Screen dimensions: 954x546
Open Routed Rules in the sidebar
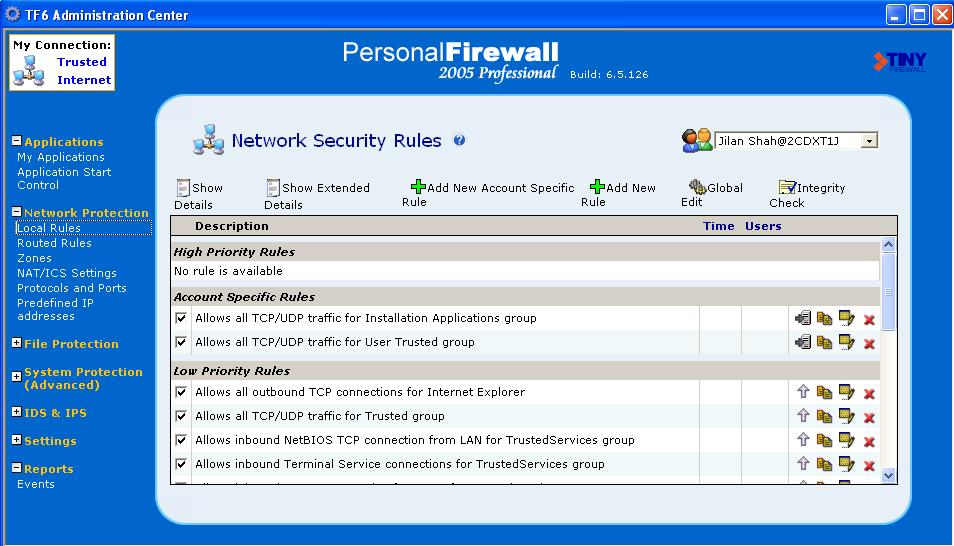point(54,243)
